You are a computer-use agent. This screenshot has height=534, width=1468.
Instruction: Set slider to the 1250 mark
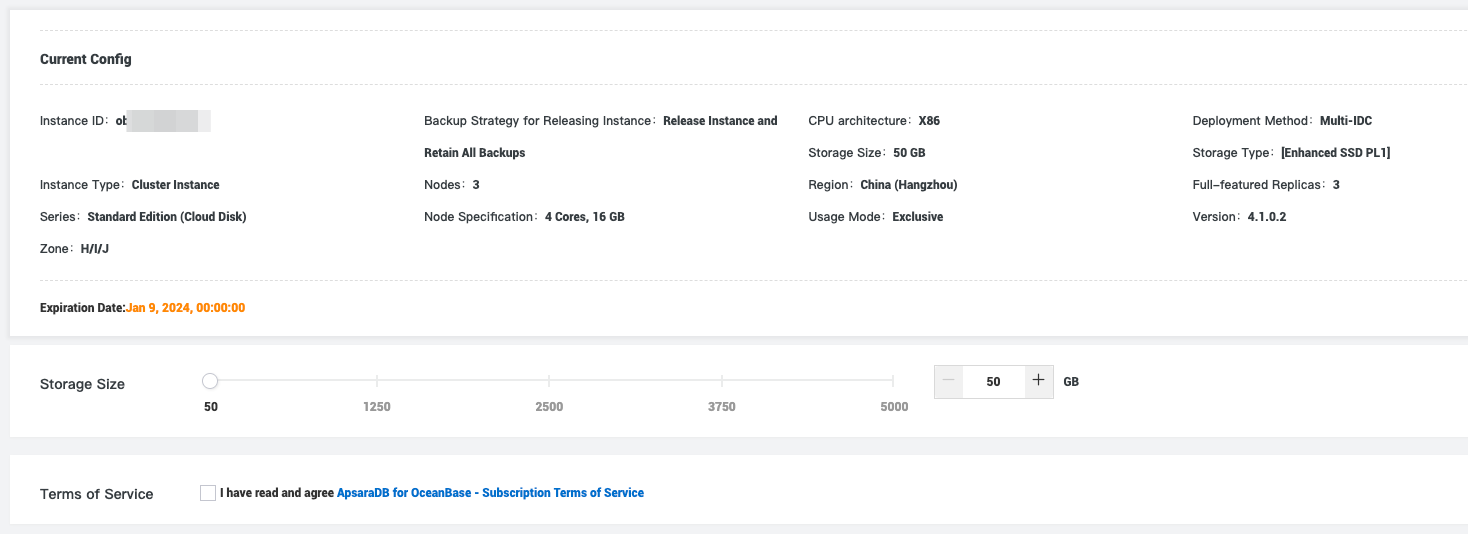pos(377,381)
